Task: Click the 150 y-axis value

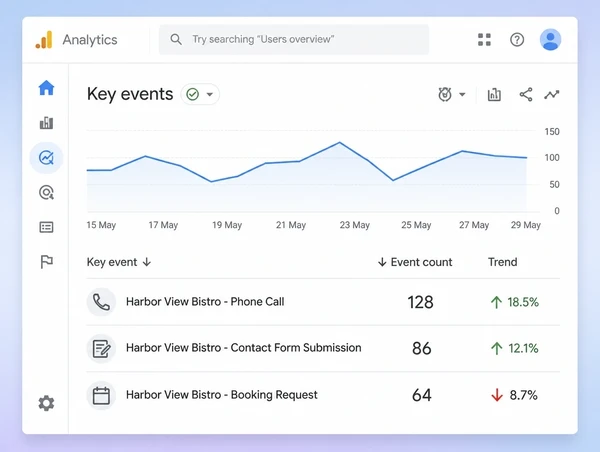Action: 552,132
